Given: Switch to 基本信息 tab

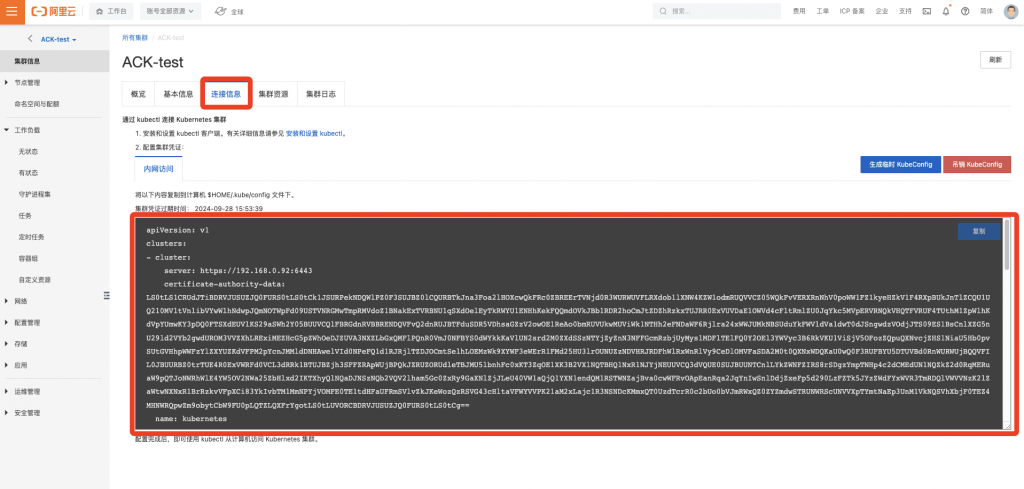Looking at the screenshot, I should click(178, 94).
